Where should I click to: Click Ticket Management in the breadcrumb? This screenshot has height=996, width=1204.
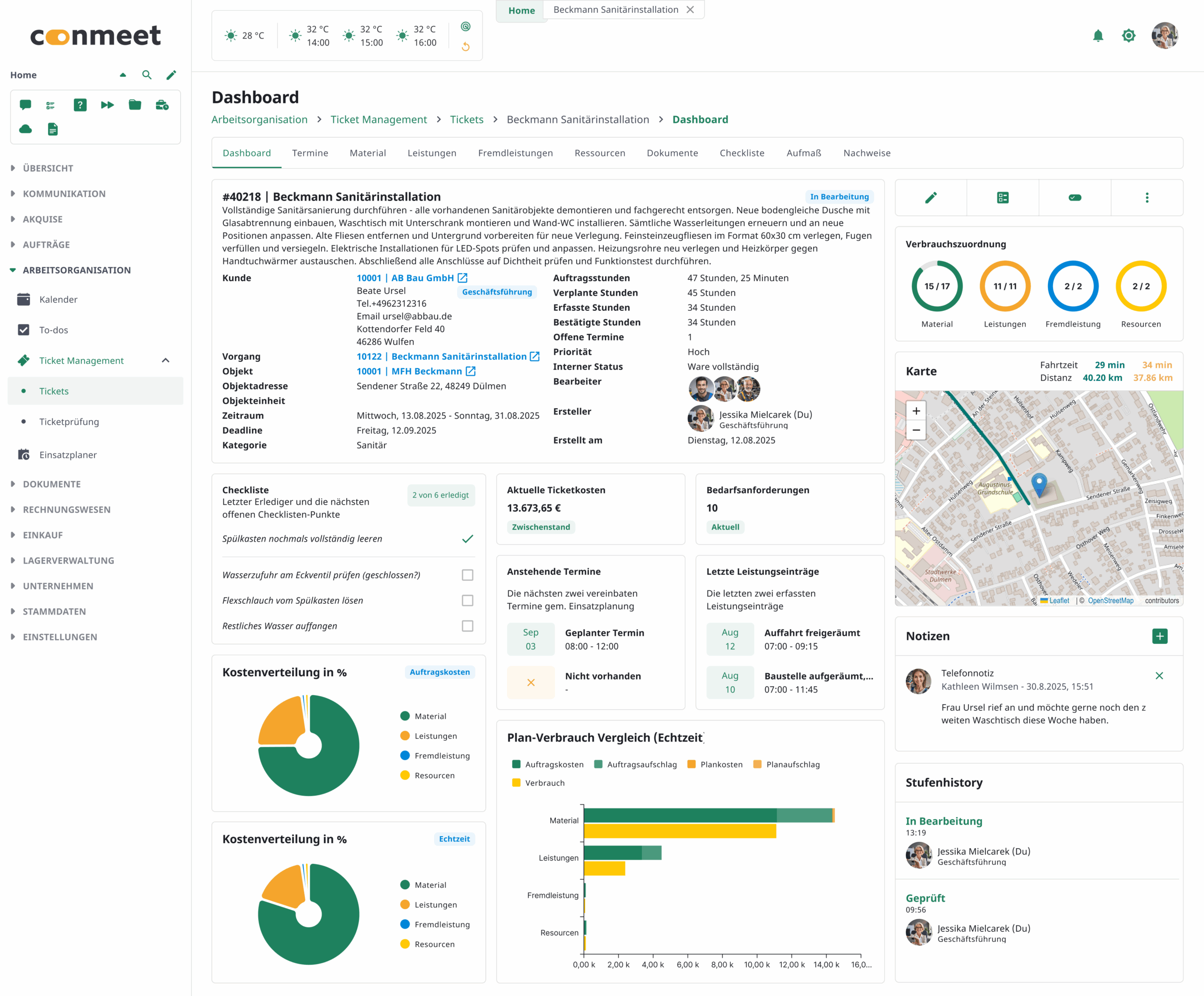click(x=379, y=120)
